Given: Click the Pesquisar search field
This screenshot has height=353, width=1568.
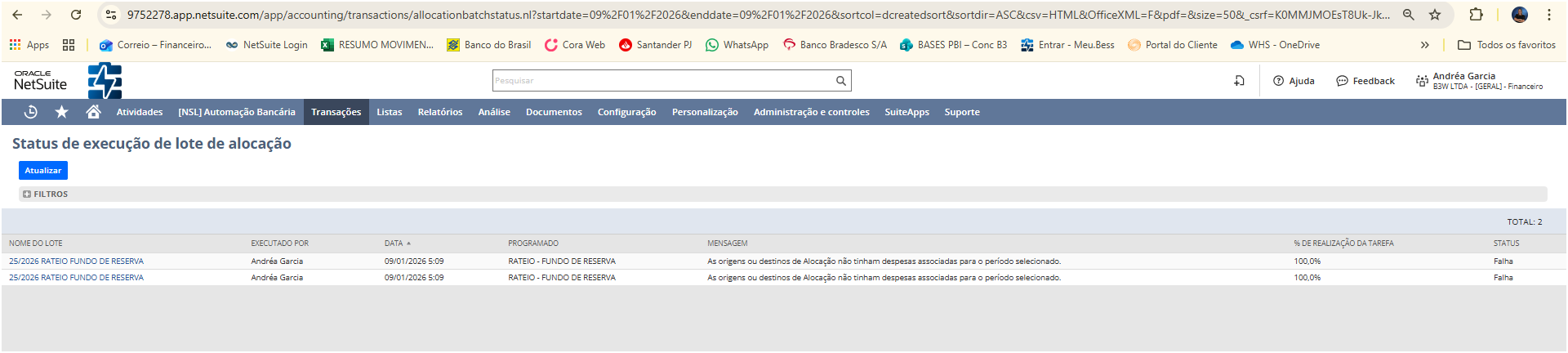Looking at the screenshot, I should 661,81.
